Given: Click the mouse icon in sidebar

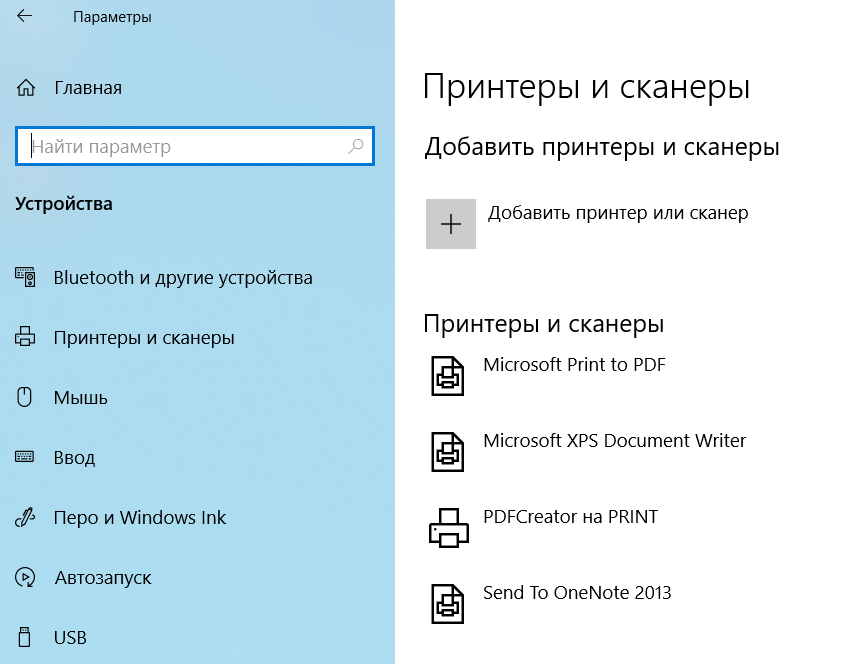Looking at the screenshot, I should point(26,398).
